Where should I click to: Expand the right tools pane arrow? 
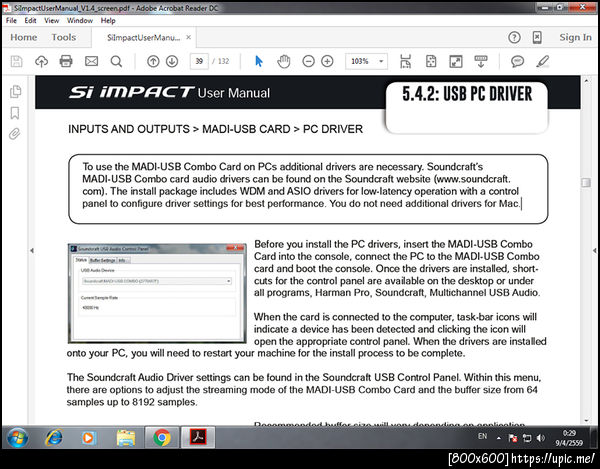[x=594, y=251]
